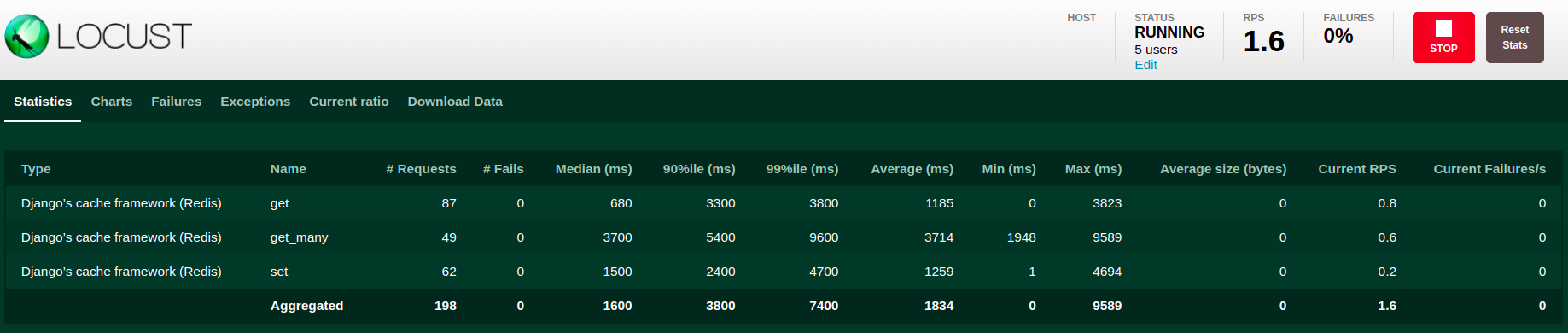
Task: Sort by the Median (ms) column header
Action: [594, 169]
